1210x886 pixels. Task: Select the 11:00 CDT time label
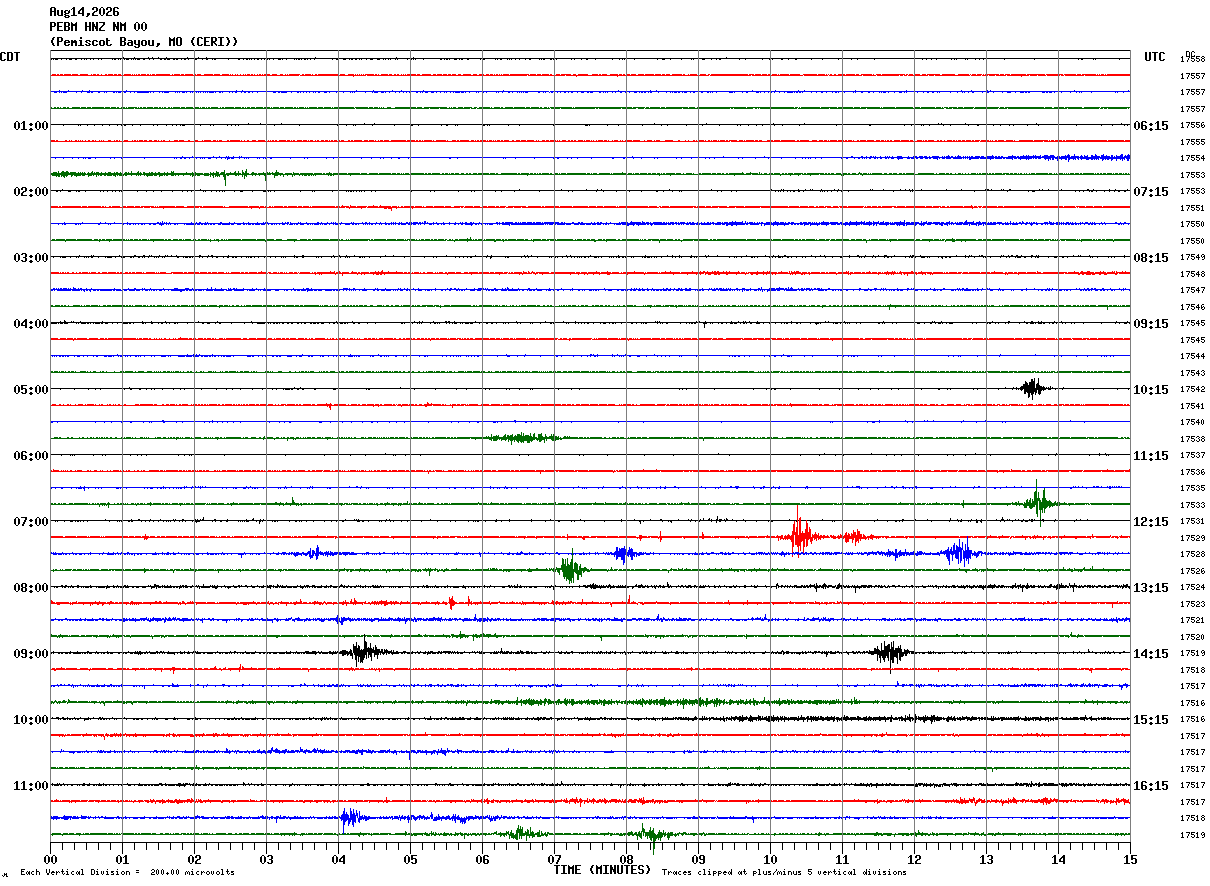pyautogui.click(x=30, y=786)
